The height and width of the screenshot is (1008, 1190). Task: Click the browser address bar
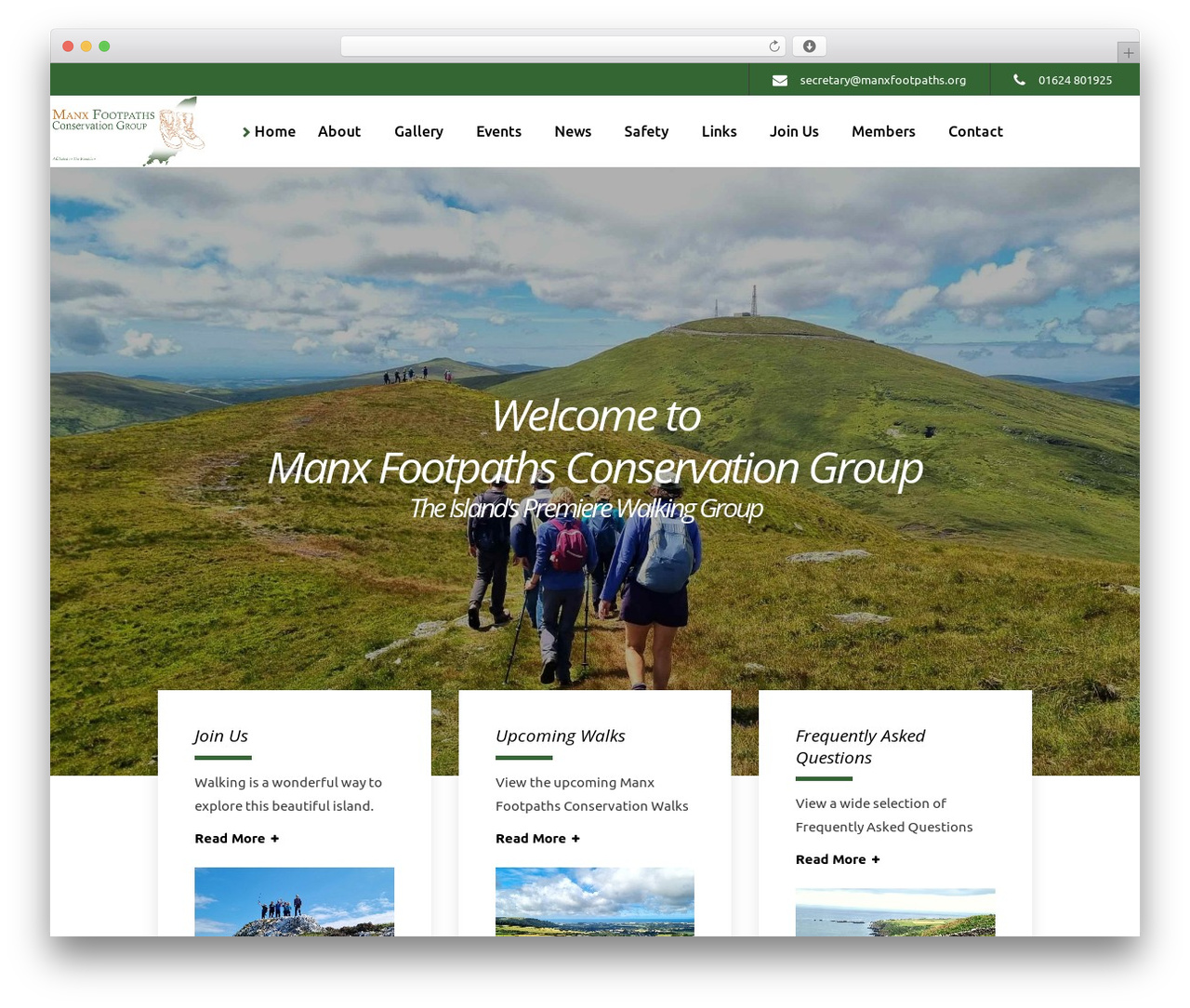tap(563, 46)
